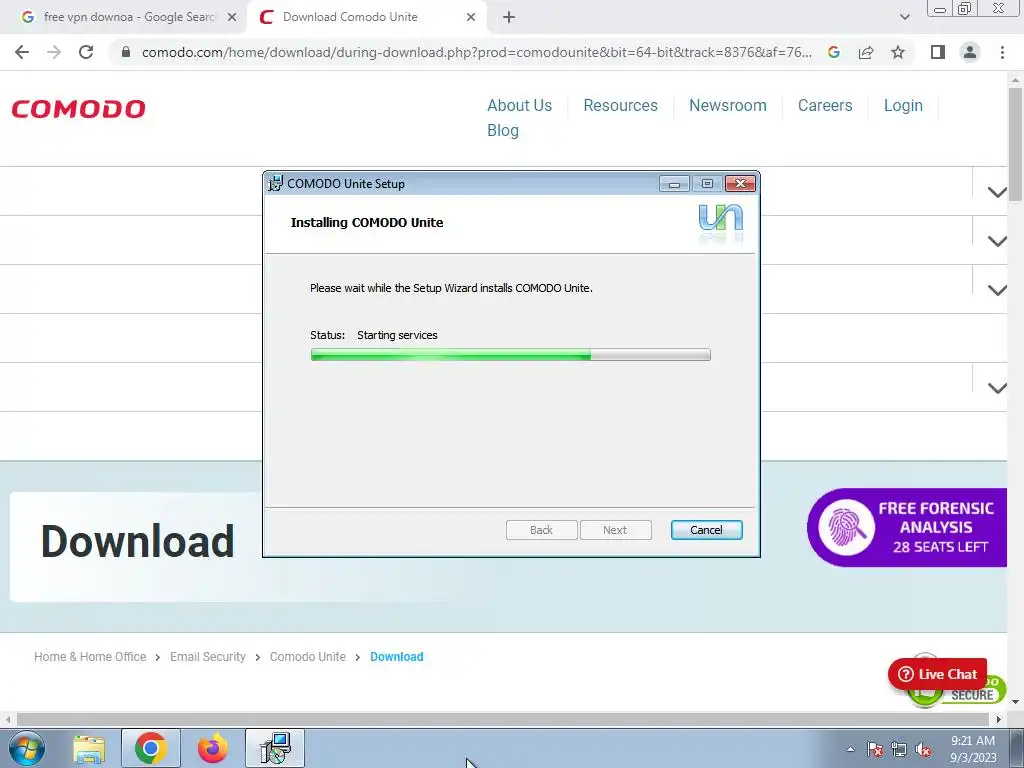
Task: Show hidden system tray icons
Action: click(850, 749)
